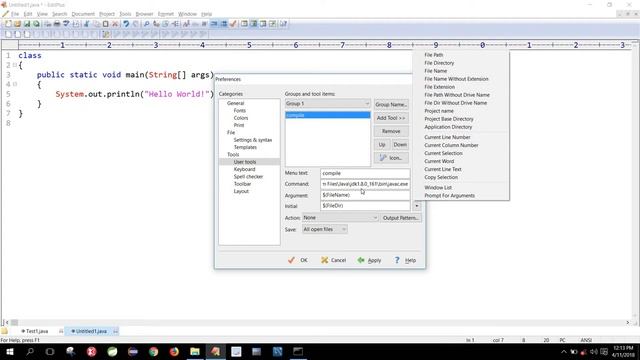Click the Group Name... button
The height and width of the screenshot is (360, 640).
click(391, 104)
